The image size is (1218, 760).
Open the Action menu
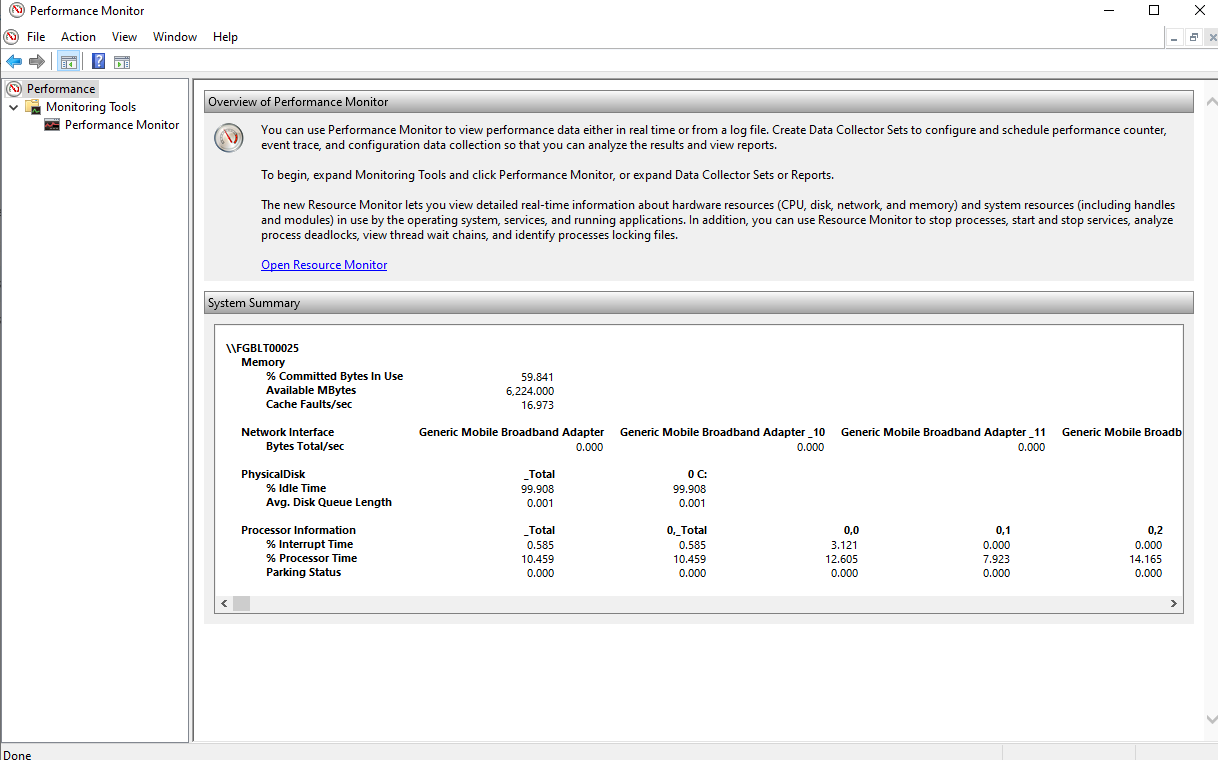point(78,37)
